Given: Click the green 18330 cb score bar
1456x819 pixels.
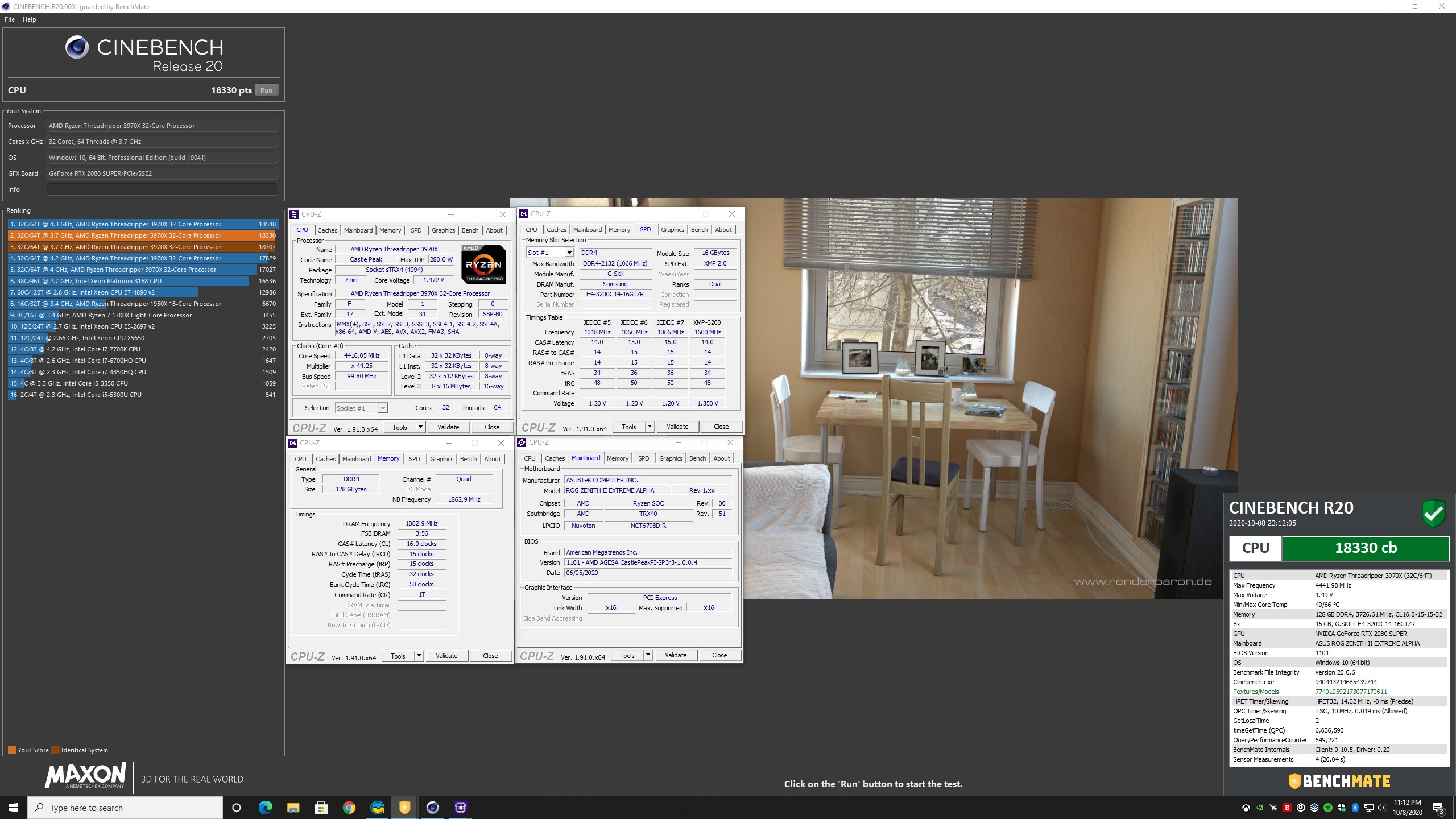Looking at the screenshot, I should coord(1366,548).
